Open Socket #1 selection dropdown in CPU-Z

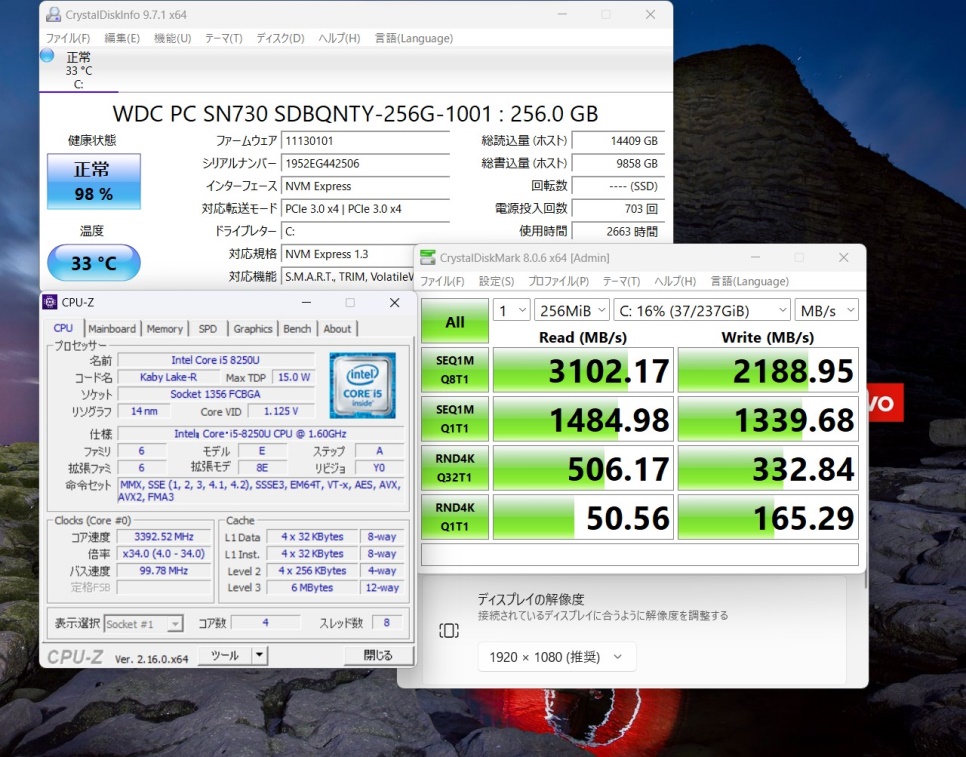pyautogui.click(x=144, y=624)
